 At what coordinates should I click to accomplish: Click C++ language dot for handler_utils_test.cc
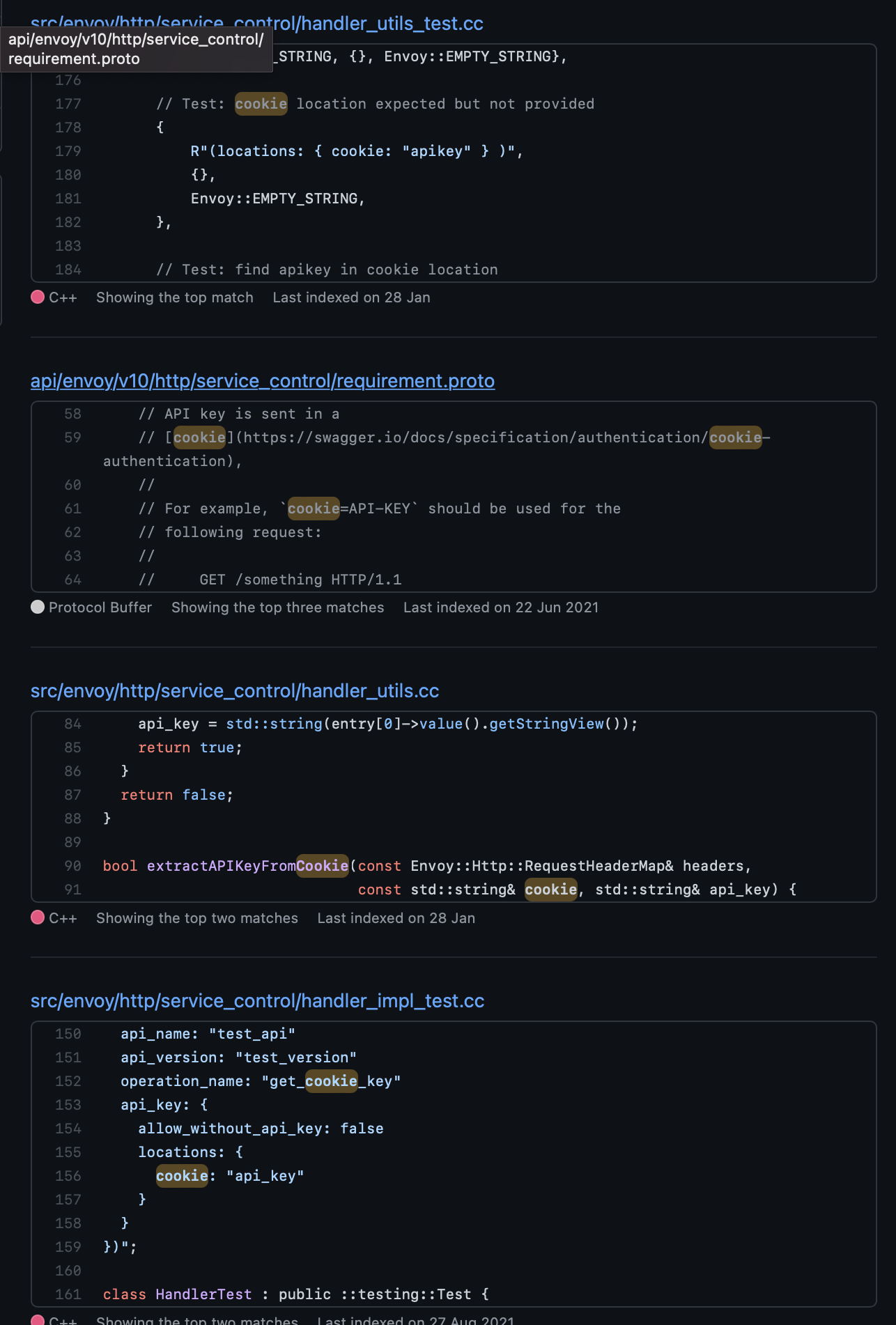pos(38,297)
